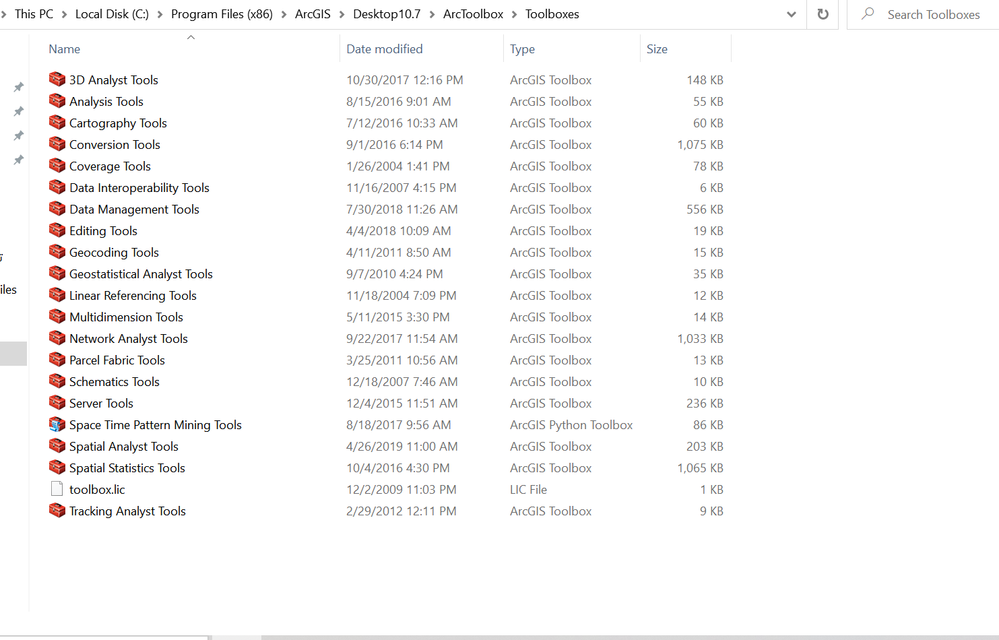Screen dimensions: 999x640
Task: Select the Cartography Tools file name
Action: pos(118,123)
